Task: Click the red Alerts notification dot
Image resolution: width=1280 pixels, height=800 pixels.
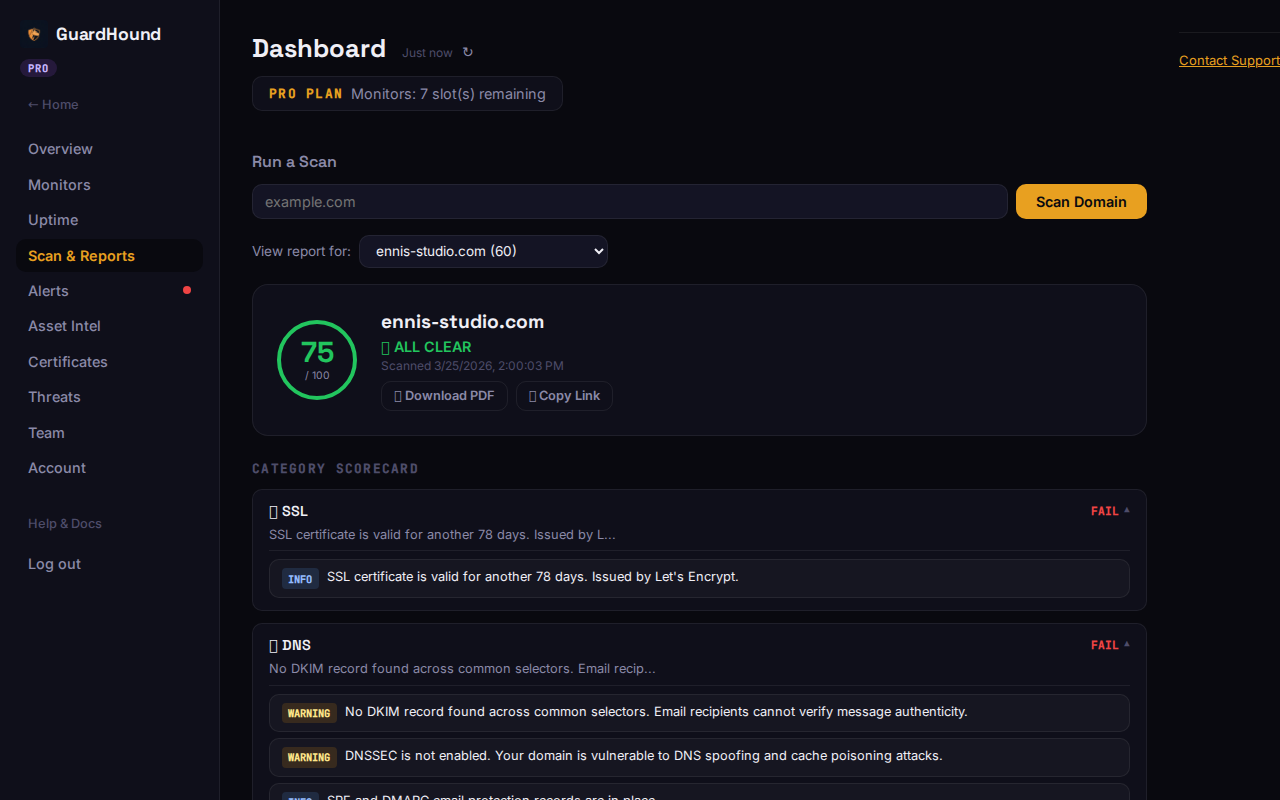Action: [187, 290]
